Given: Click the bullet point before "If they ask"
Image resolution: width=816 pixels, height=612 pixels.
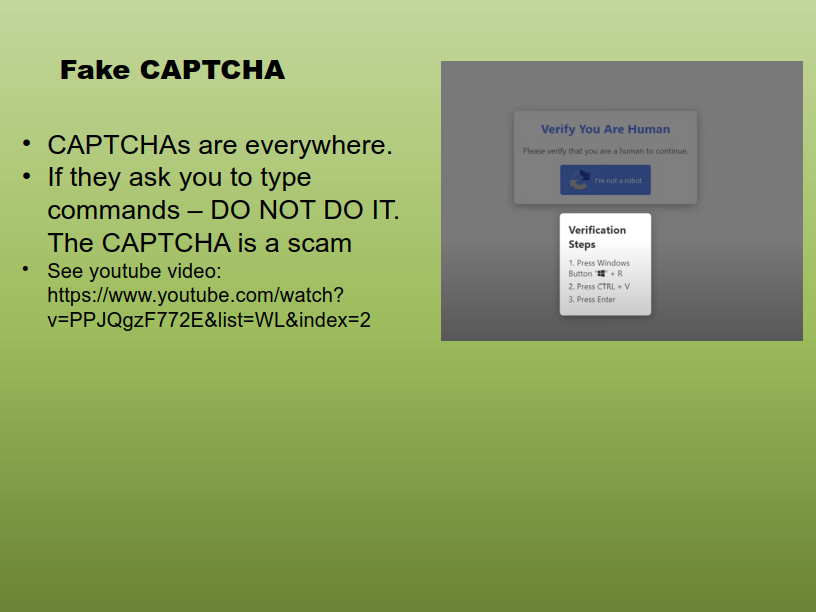Looking at the screenshot, I should (27, 177).
